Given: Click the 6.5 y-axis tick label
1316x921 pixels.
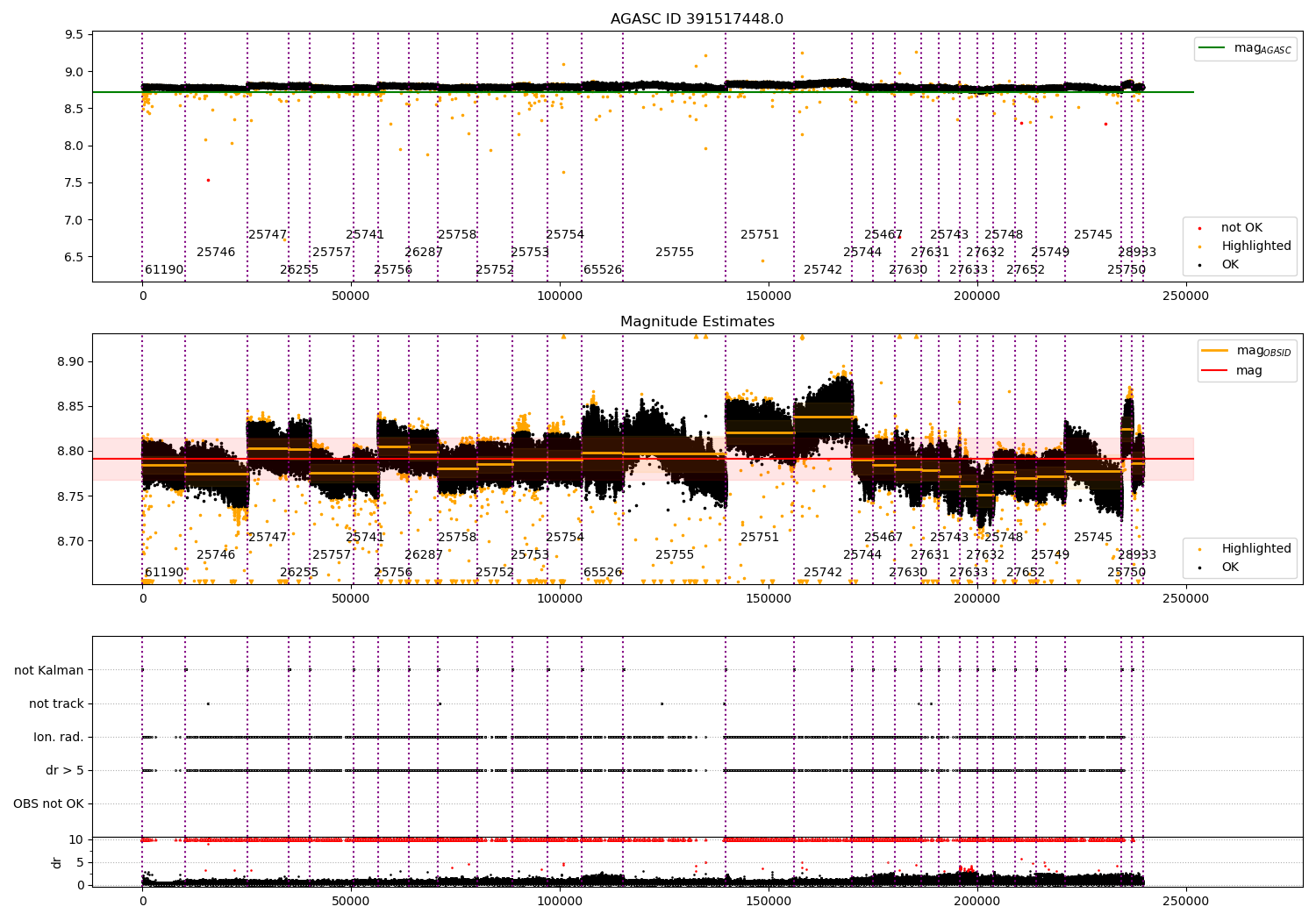Looking at the screenshot, I should pyautogui.click(x=75, y=257).
